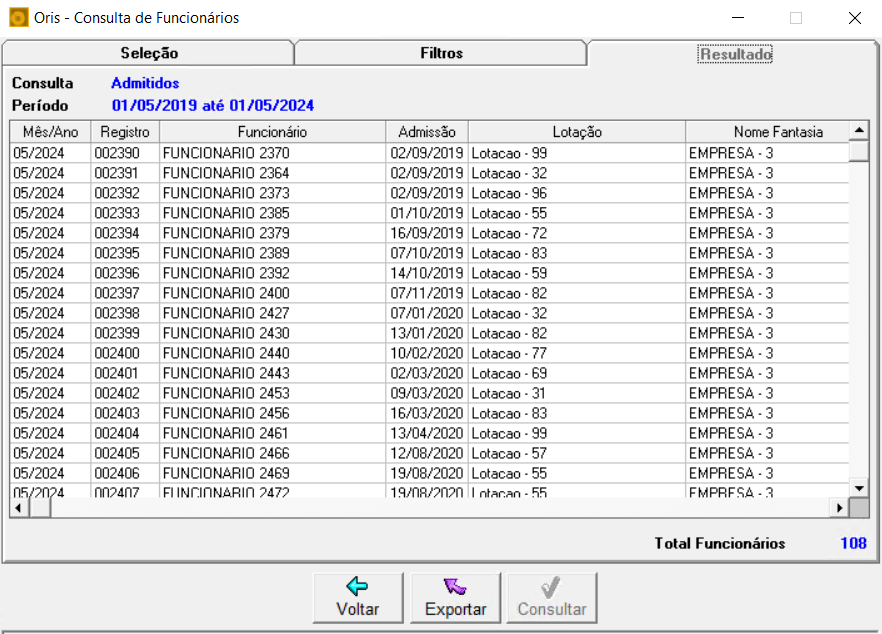
Task: Click Lotacao - 77 cell
Action: click(x=577, y=353)
